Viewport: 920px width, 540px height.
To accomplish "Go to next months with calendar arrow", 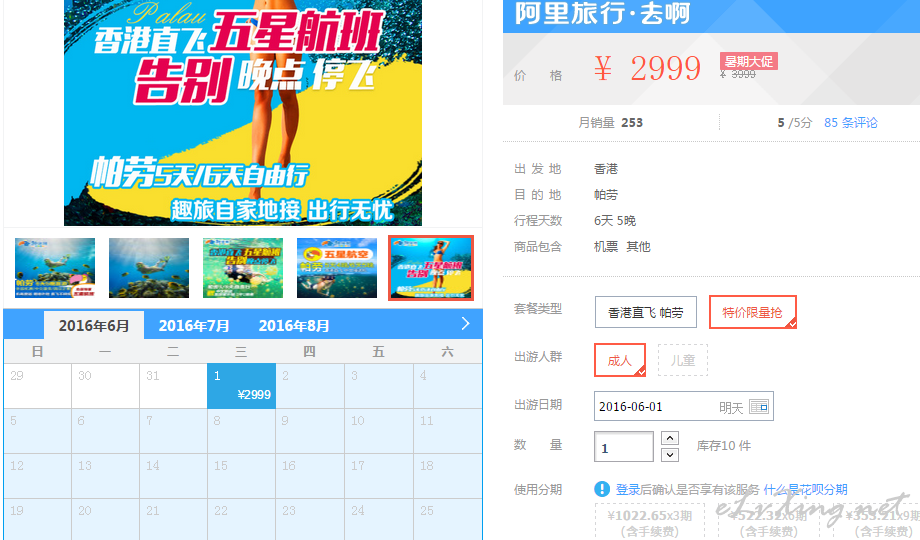I will click(465, 323).
